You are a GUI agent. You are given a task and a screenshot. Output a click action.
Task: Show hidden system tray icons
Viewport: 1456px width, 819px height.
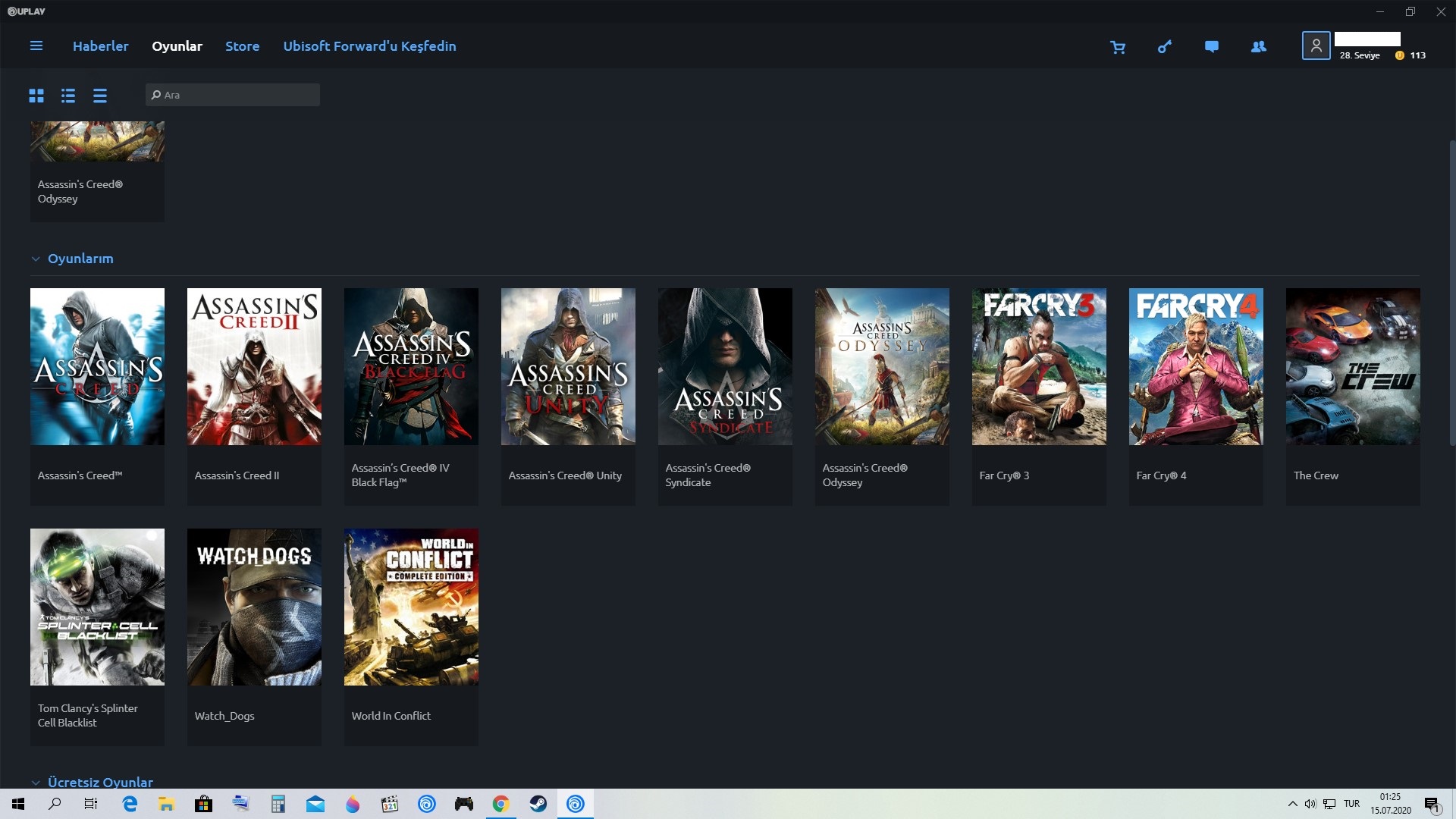click(x=1292, y=804)
